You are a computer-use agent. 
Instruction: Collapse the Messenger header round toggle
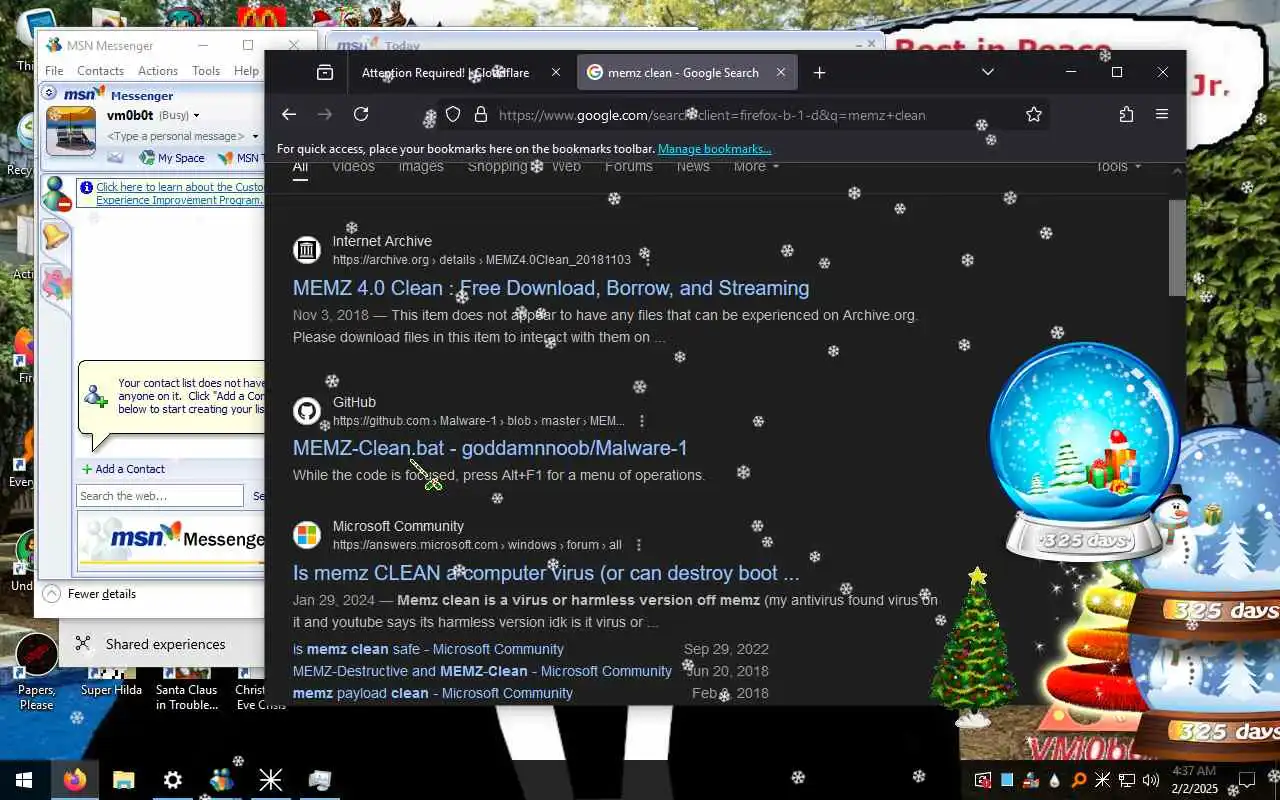click(48, 93)
